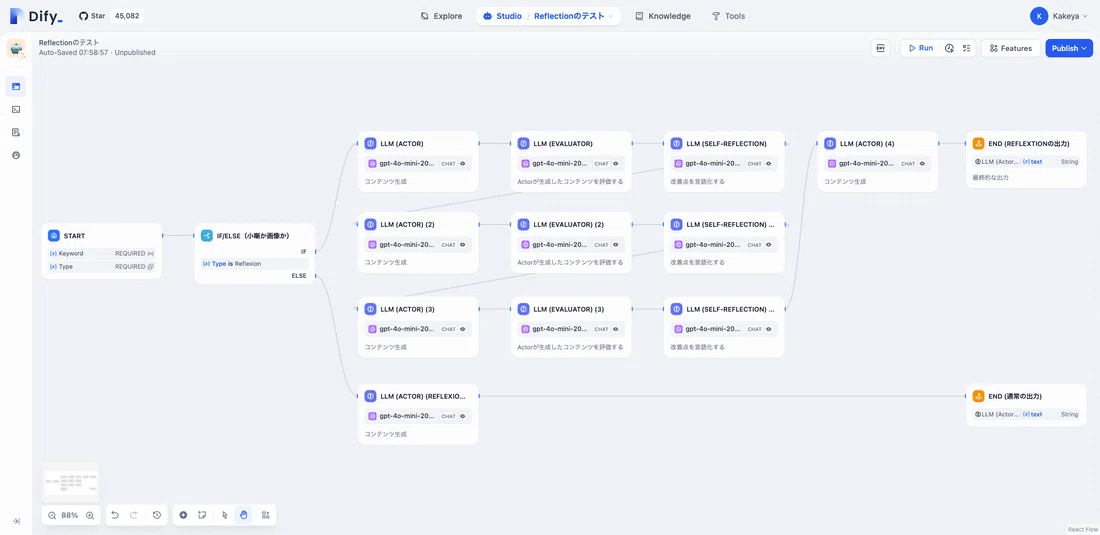
Task: Open the monitoring gauge sidebar icon
Action: tap(16, 155)
